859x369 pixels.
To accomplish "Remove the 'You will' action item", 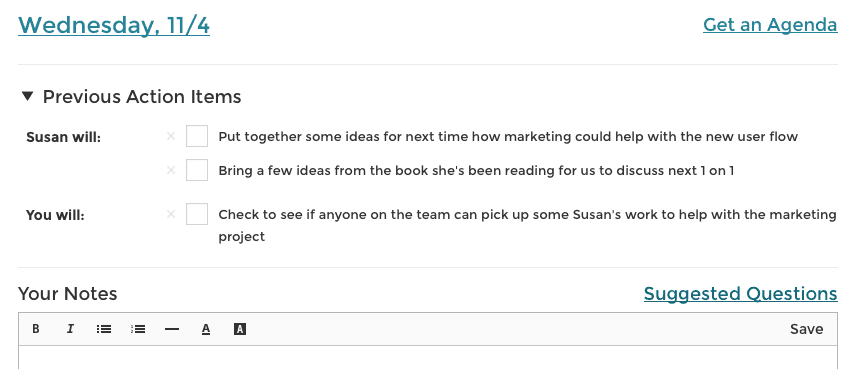I will click(x=171, y=214).
